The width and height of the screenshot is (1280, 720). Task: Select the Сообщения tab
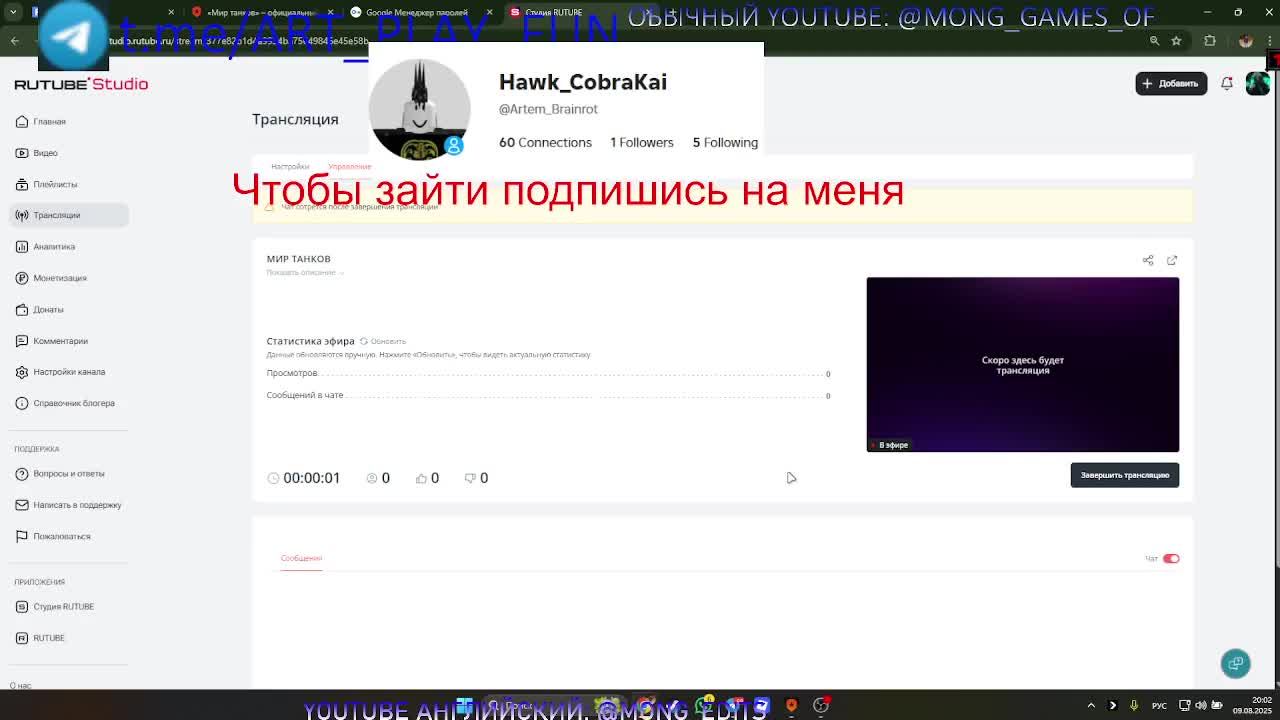301,558
